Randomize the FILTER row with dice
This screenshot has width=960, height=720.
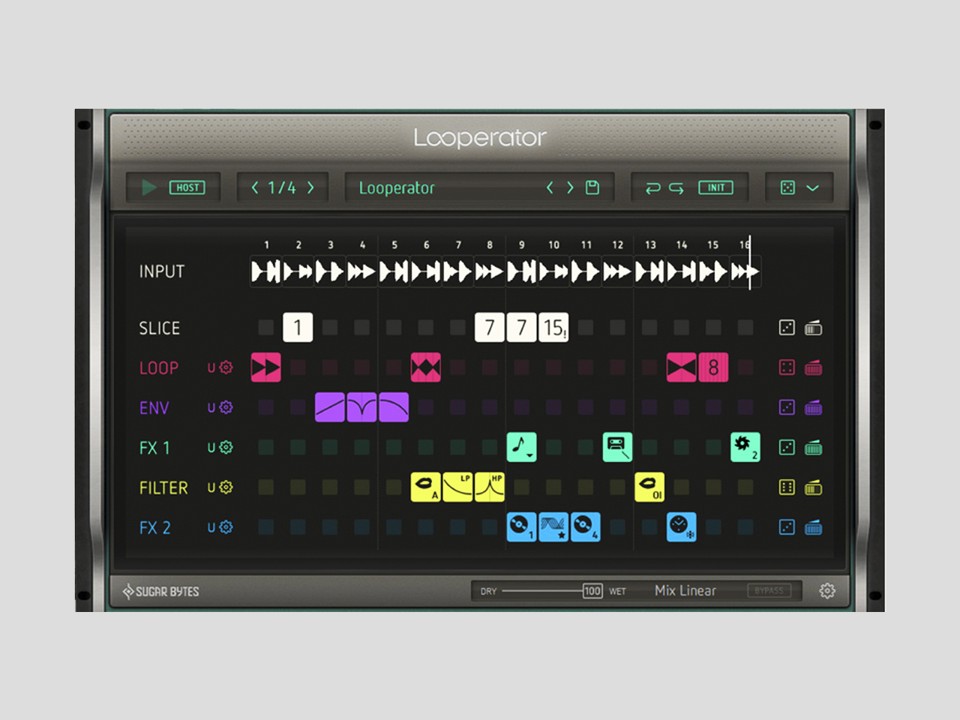point(787,487)
